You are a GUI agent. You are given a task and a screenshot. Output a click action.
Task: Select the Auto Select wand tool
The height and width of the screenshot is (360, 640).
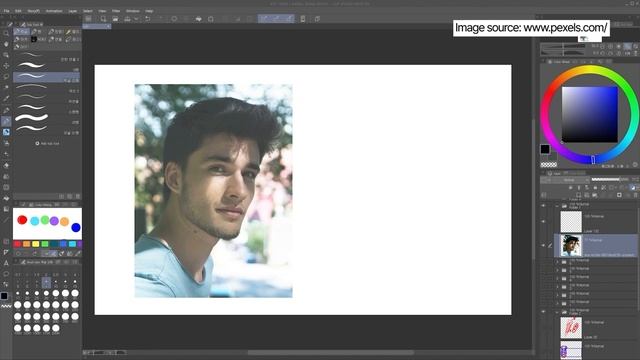[x=6, y=87]
